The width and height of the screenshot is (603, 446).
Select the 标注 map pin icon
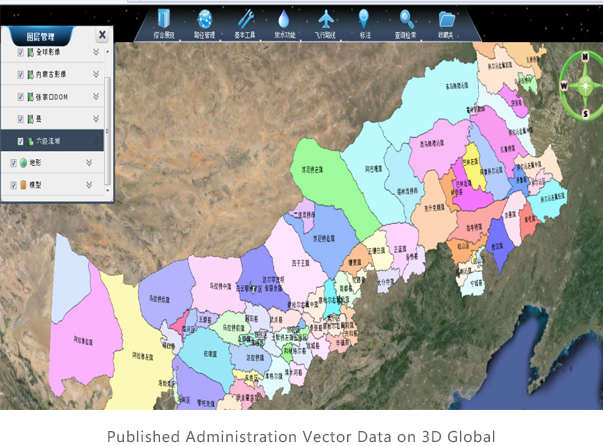pos(364,19)
